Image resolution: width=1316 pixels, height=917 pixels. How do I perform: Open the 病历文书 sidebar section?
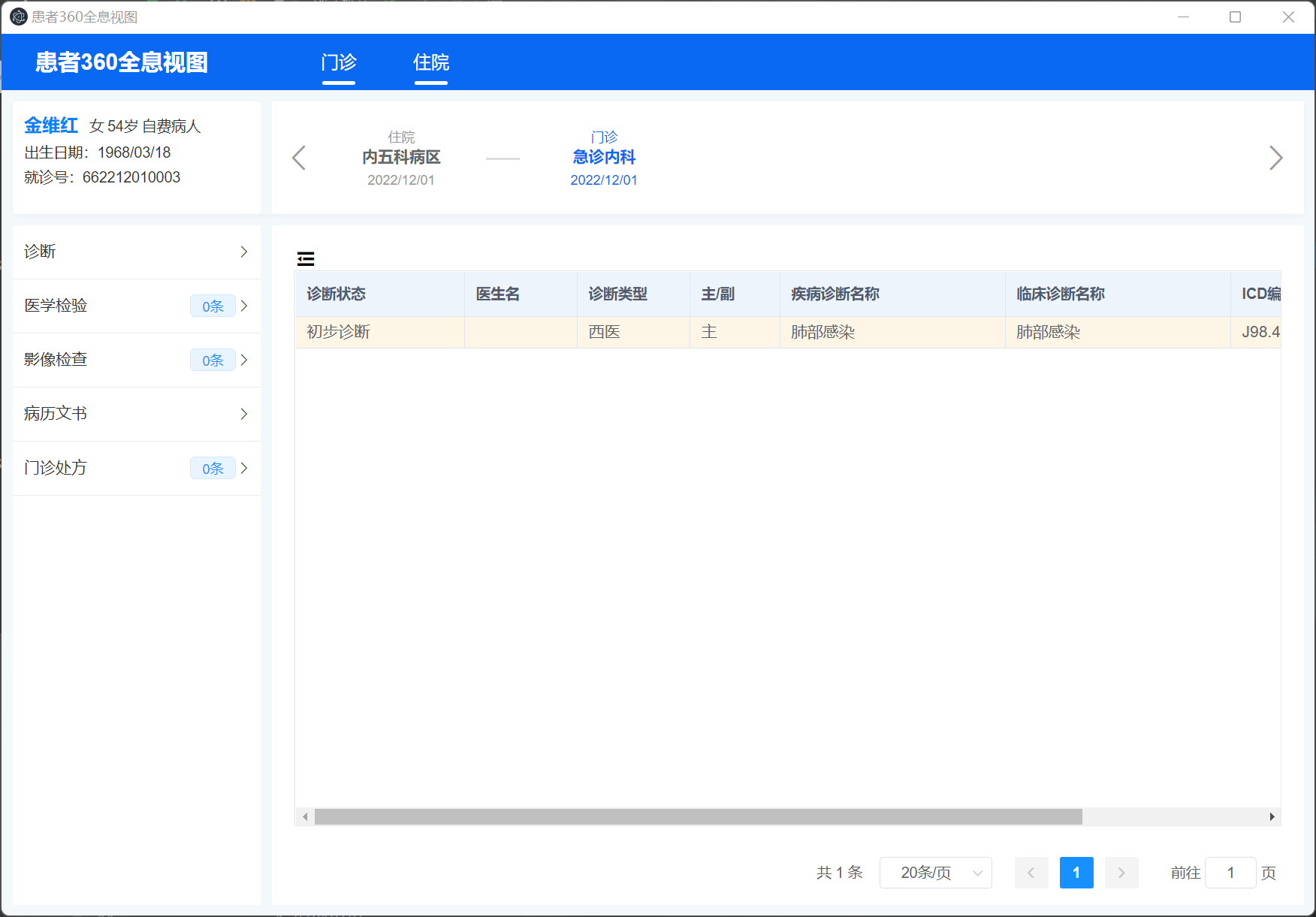tap(137, 414)
